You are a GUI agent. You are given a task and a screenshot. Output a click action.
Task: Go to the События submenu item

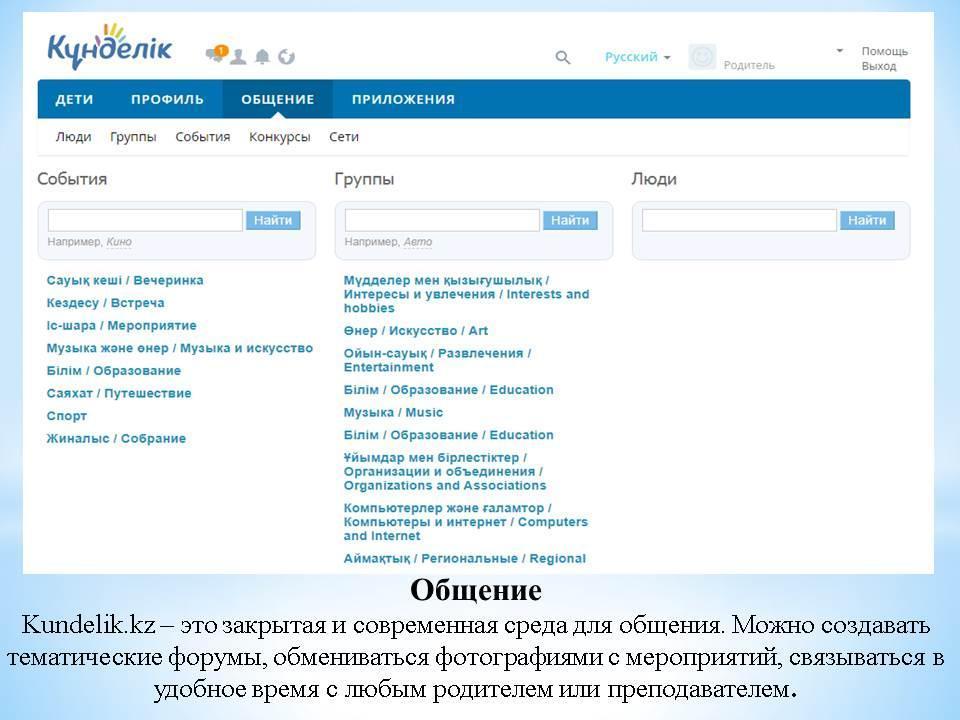click(203, 137)
